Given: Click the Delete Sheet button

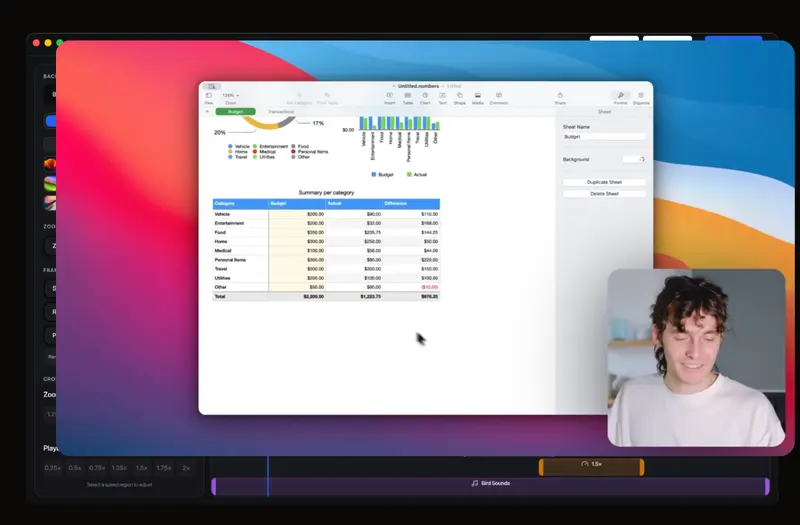Looking at the screenshot, I should pyautogui.click(x=604, y=193).
